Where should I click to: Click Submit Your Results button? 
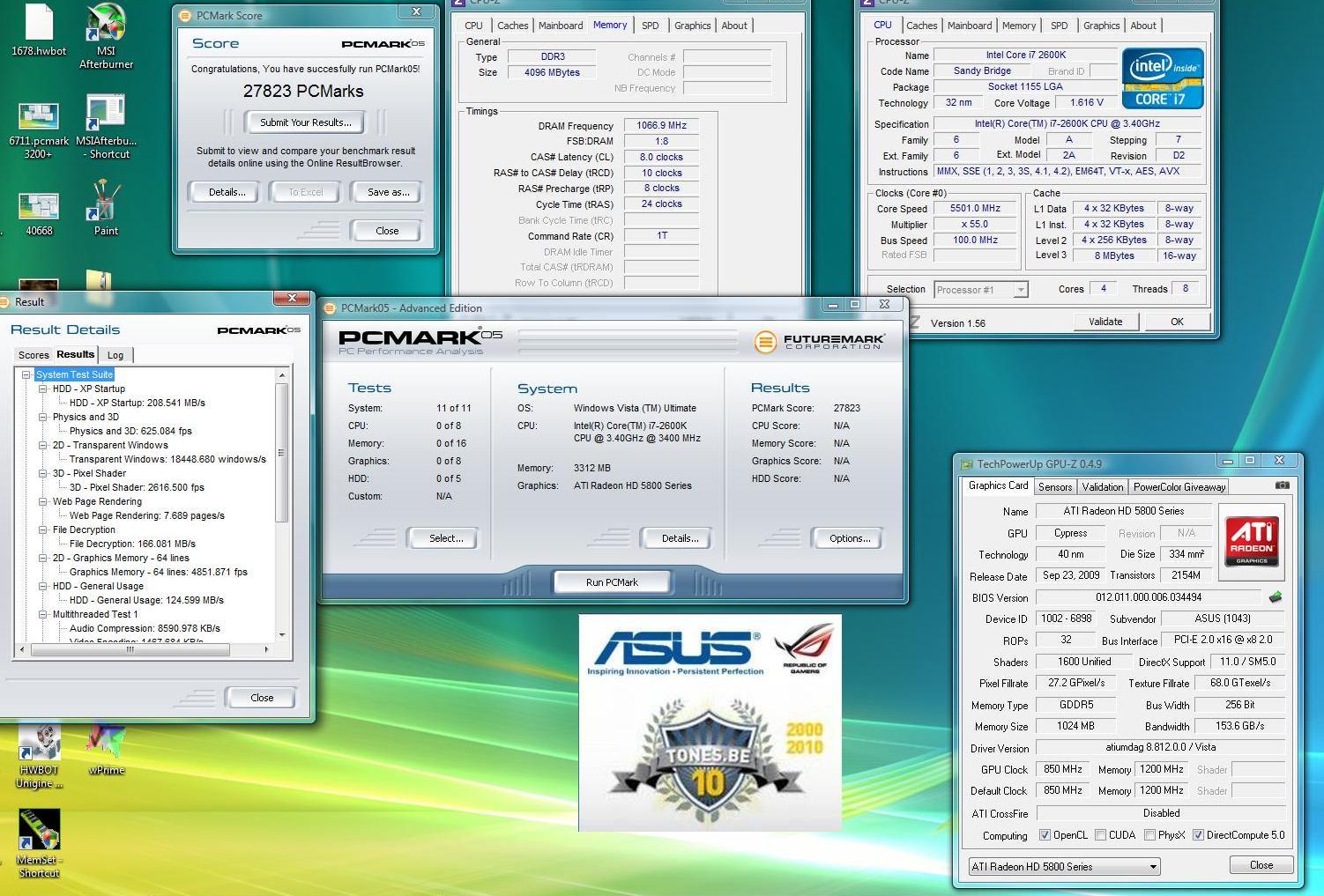pos(305,122)
